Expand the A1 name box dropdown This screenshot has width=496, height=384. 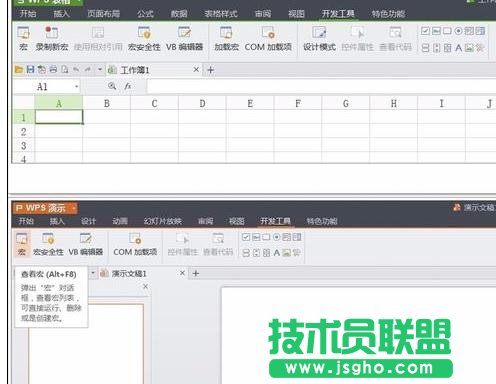coord(77,87)
